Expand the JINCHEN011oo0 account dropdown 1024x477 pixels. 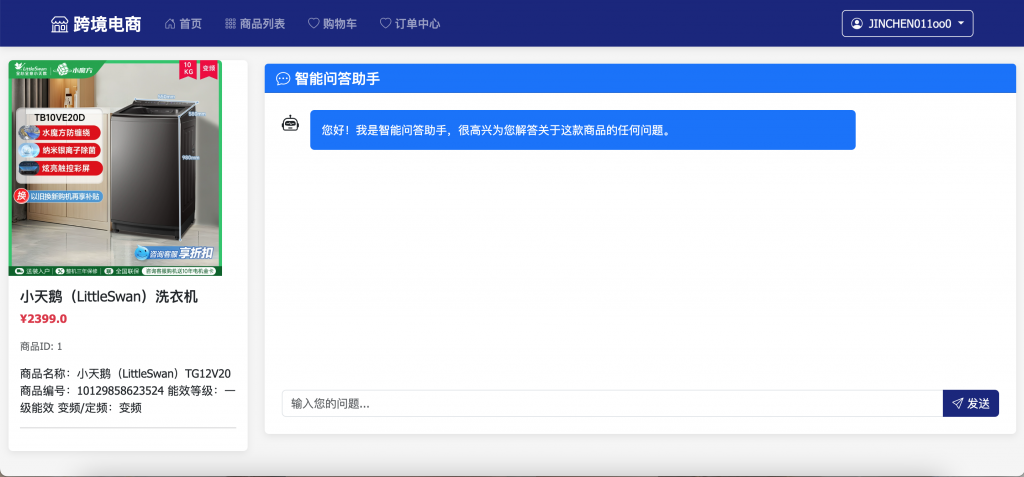click(x=908, y=24)
